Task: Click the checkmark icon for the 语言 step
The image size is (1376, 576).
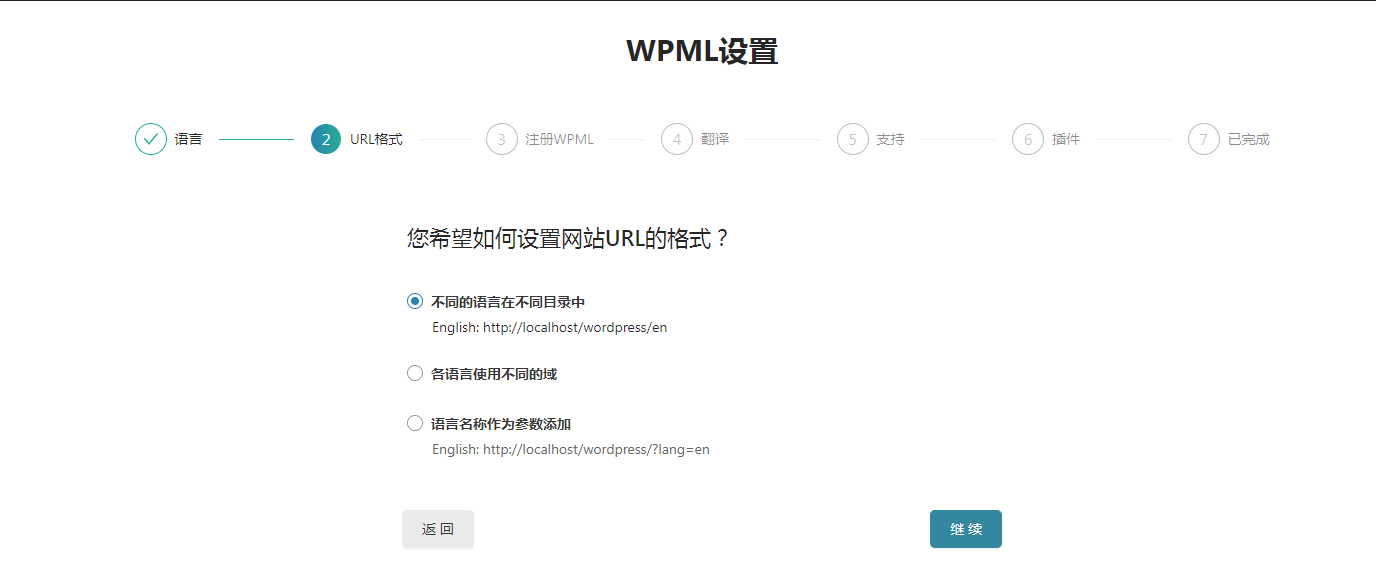Action: 151,139
